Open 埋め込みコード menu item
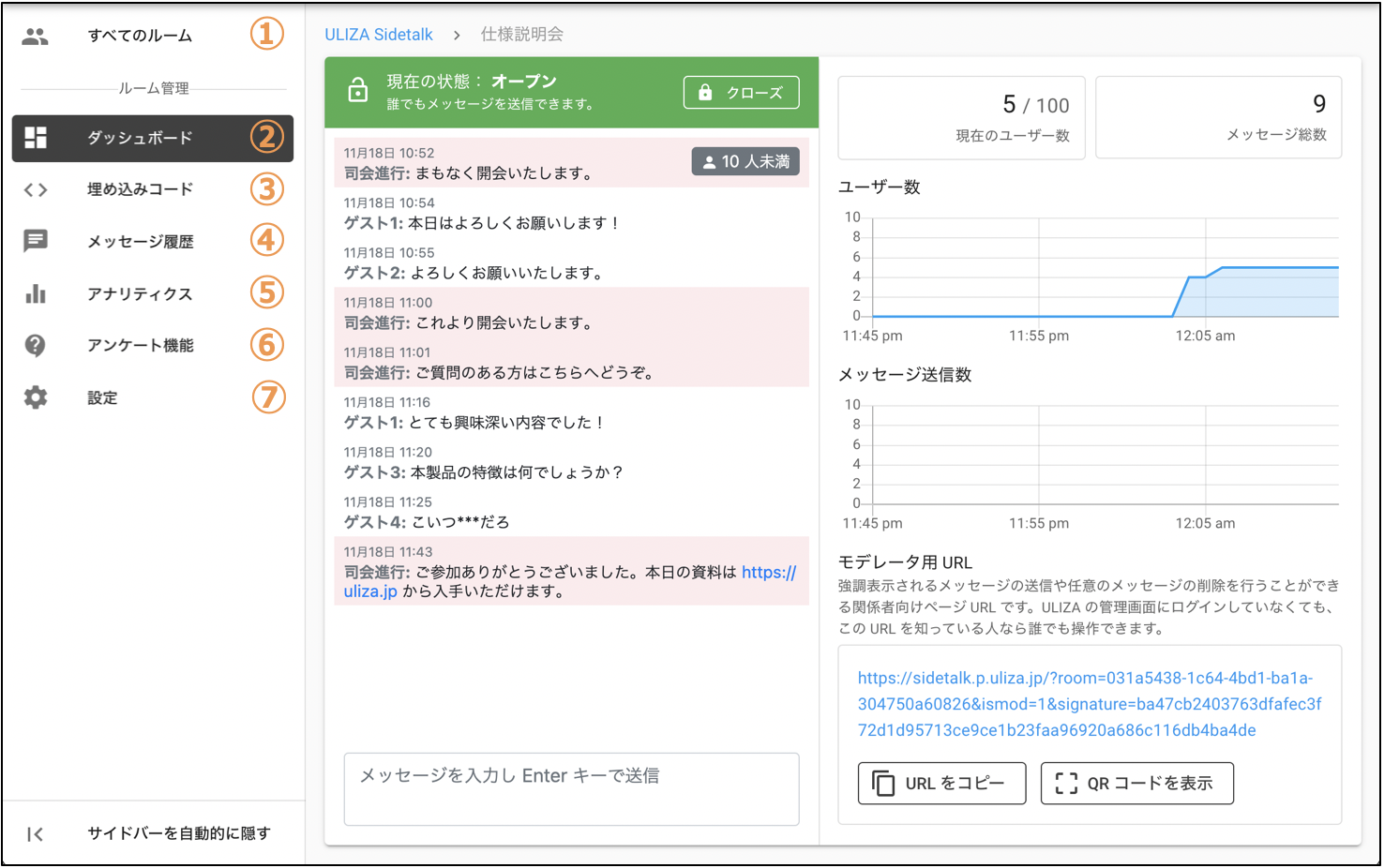This screenshot has height=868, width=1384. [153, 189]
